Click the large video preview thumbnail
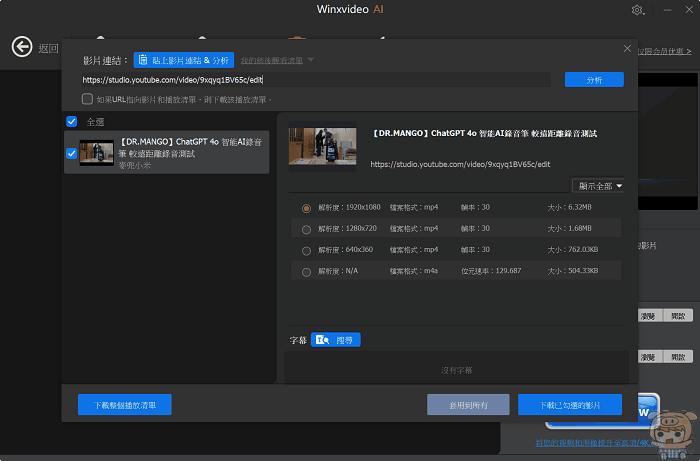Image resolution: width=700 pixels, height=461 pixels. coord(322,146)
